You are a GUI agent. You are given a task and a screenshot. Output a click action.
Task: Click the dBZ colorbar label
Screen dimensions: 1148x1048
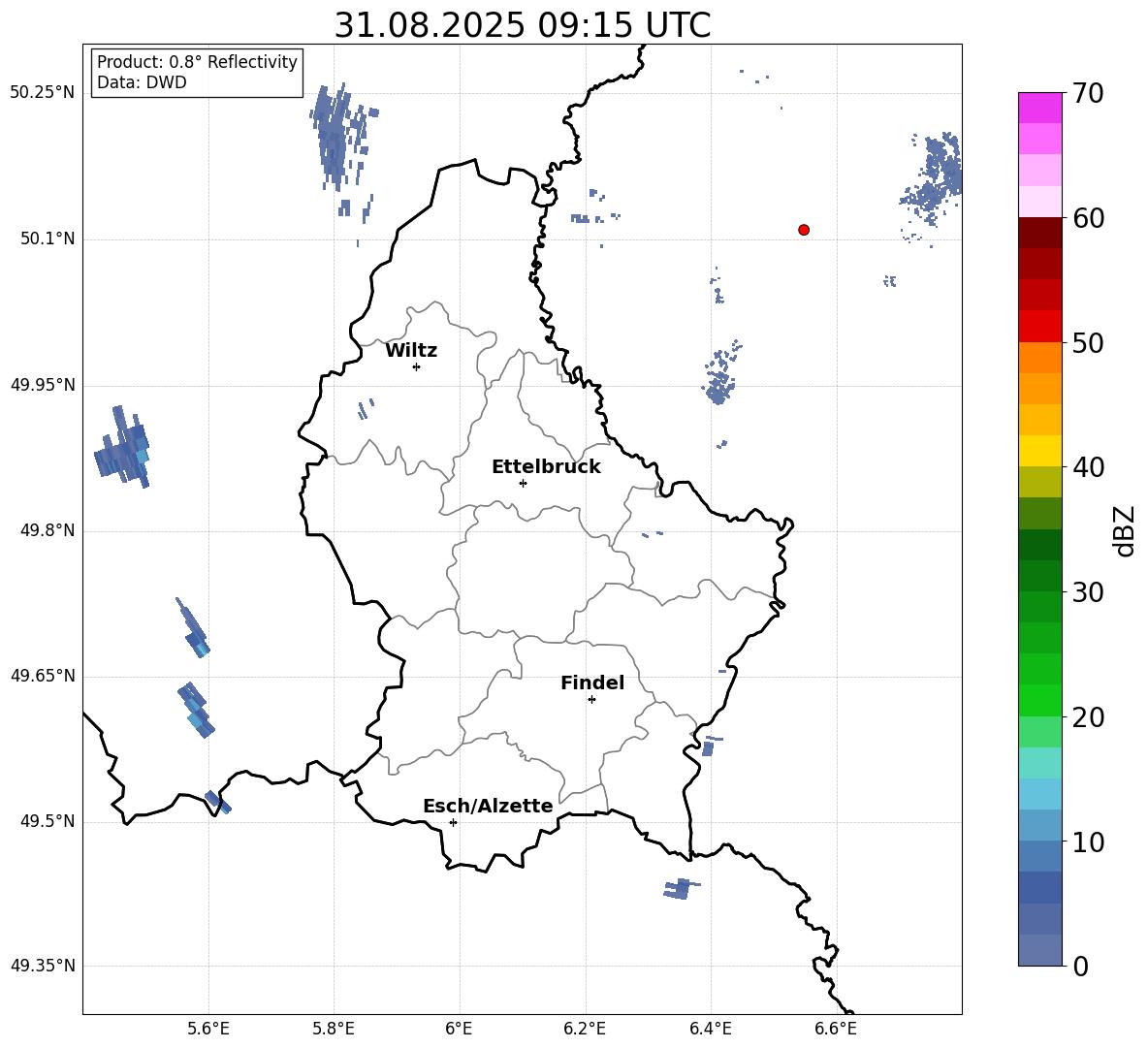[x=1125, y=530]
